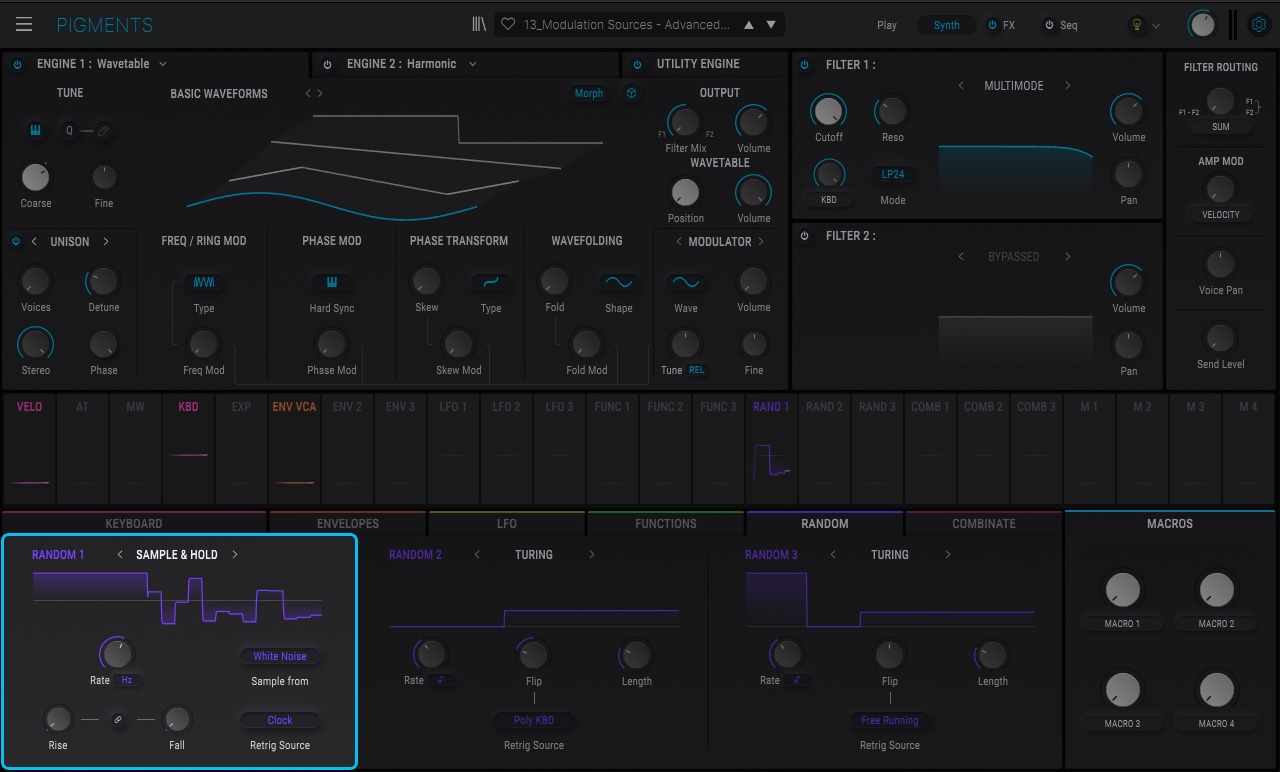Click the Random 1 sample and hold display
The width and height of the screenshot is (1280, 772).
point(177,598)
